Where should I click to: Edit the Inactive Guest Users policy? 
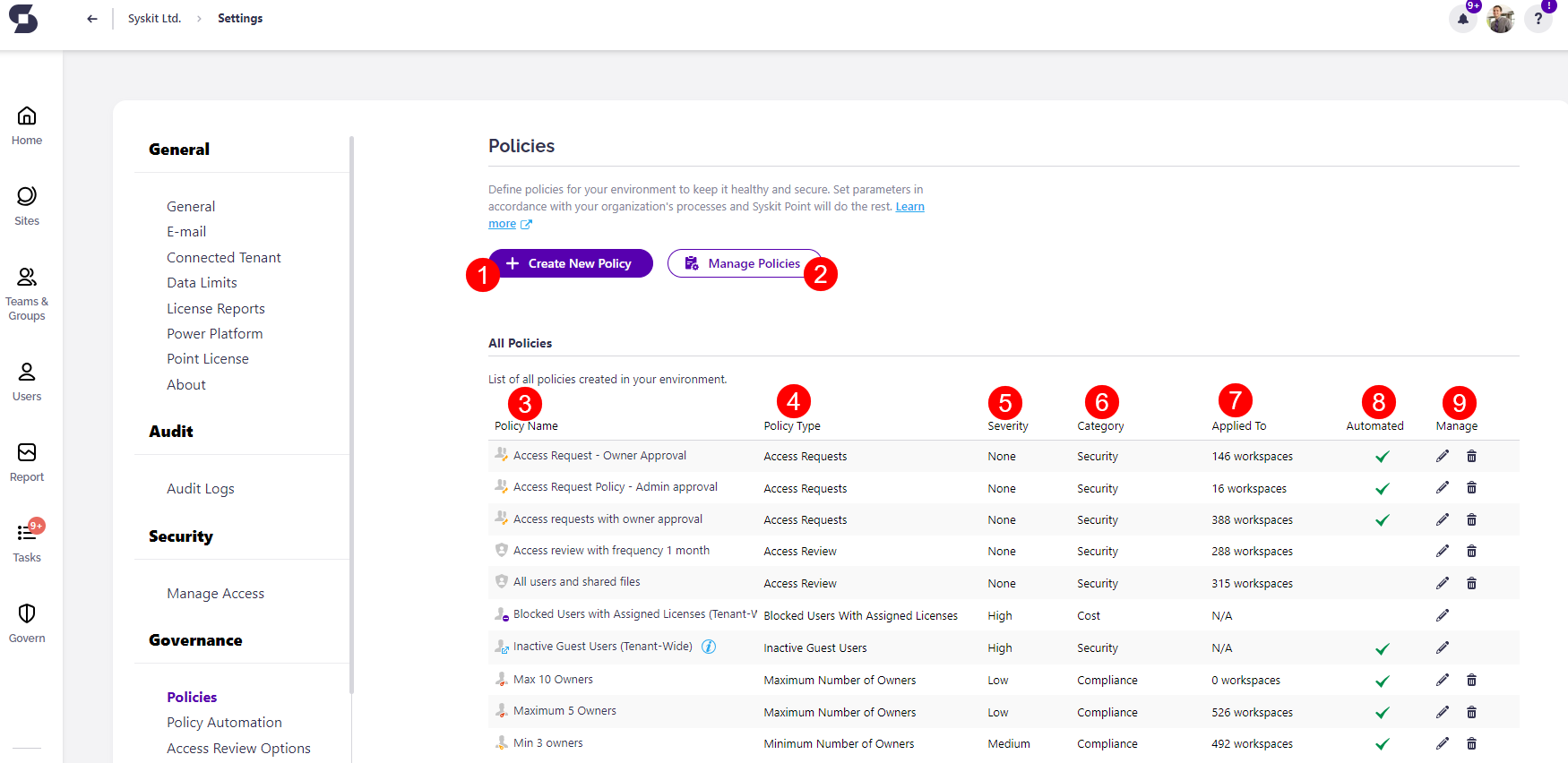coord(1443,647)
